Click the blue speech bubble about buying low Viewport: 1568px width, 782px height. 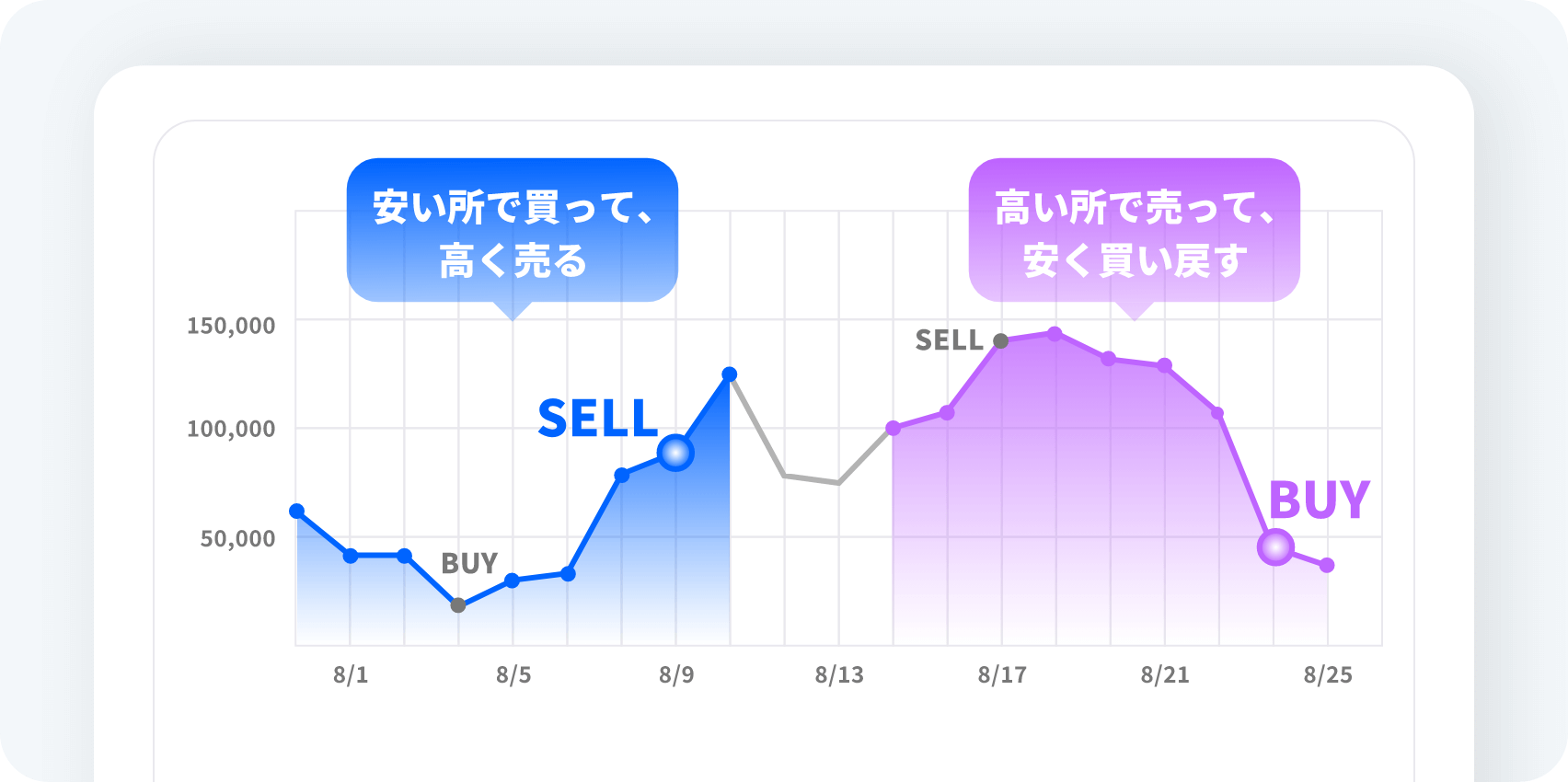(x=512, y=231)
